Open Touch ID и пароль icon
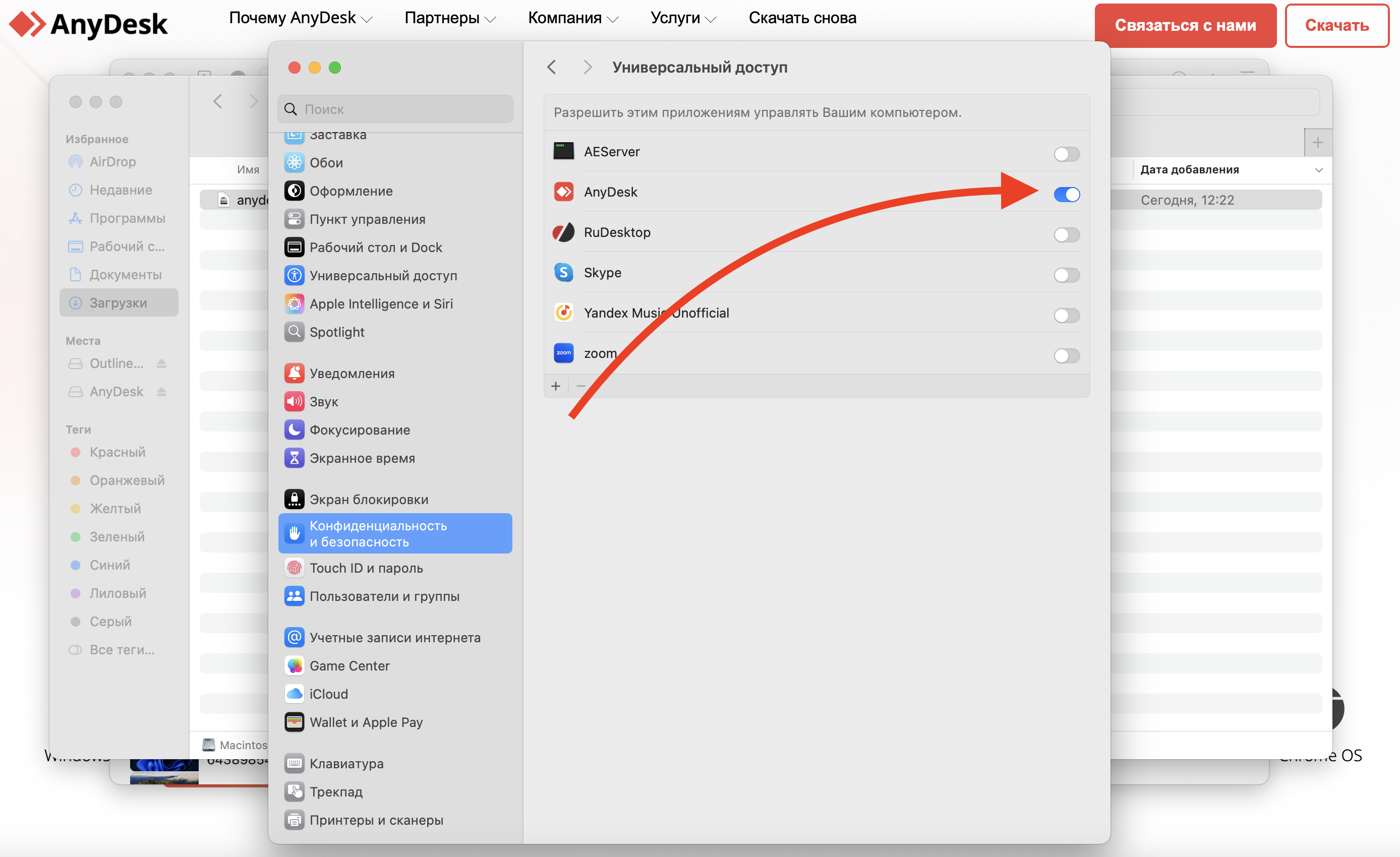This screenshot has height=857, width=1400. [294, 567]
